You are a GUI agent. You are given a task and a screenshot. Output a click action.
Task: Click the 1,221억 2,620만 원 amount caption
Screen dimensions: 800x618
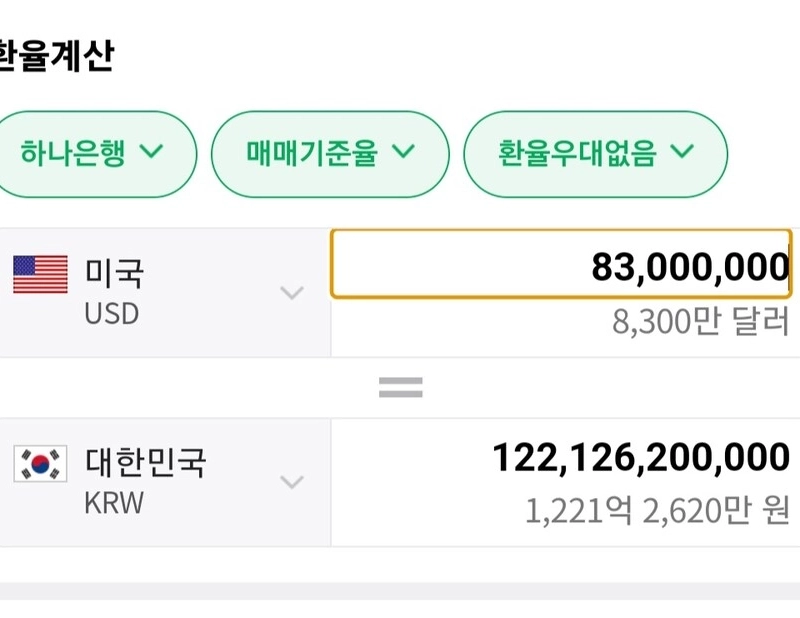coord(658,511)
